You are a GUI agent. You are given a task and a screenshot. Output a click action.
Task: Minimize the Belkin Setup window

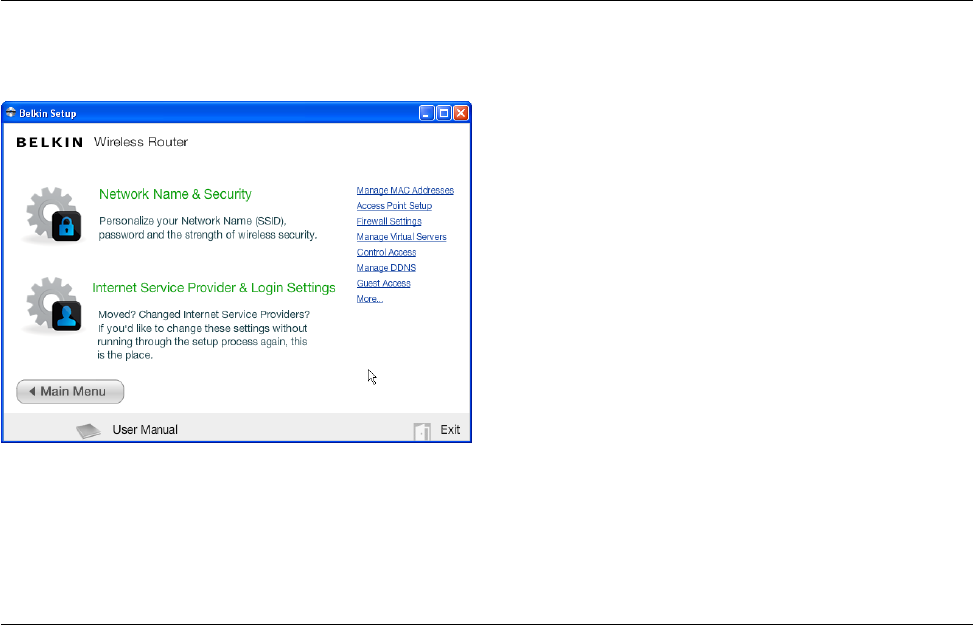click(x=426, y=113)
